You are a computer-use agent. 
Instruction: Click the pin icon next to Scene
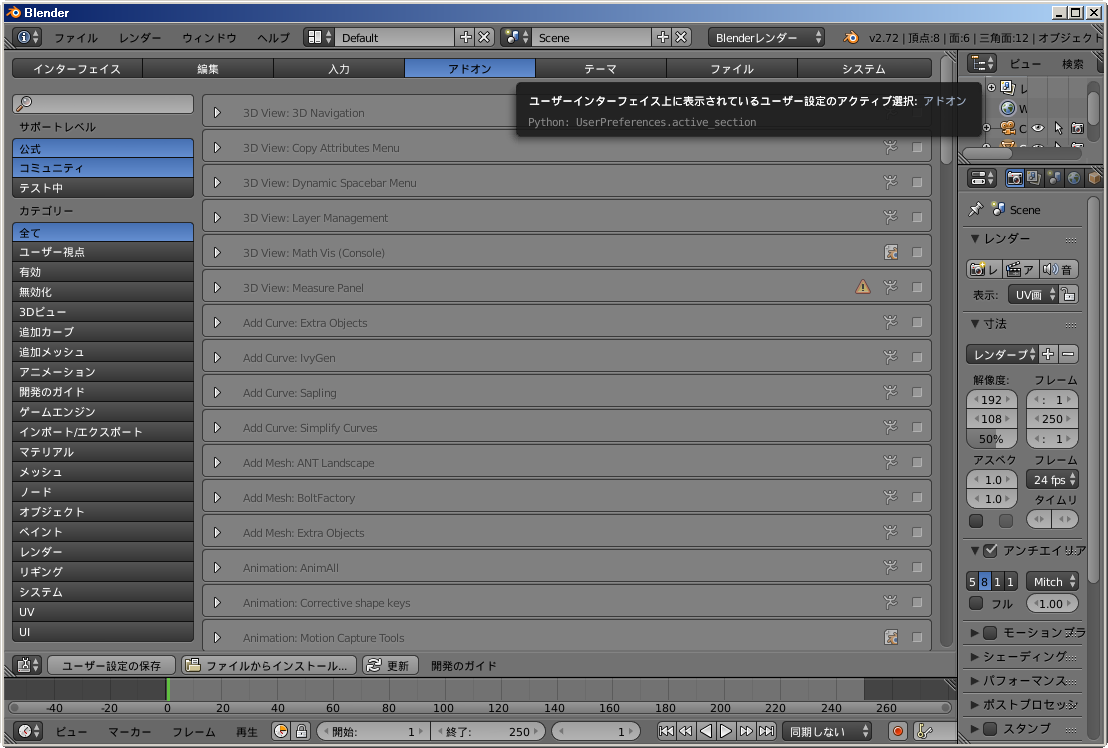point(976,210)
